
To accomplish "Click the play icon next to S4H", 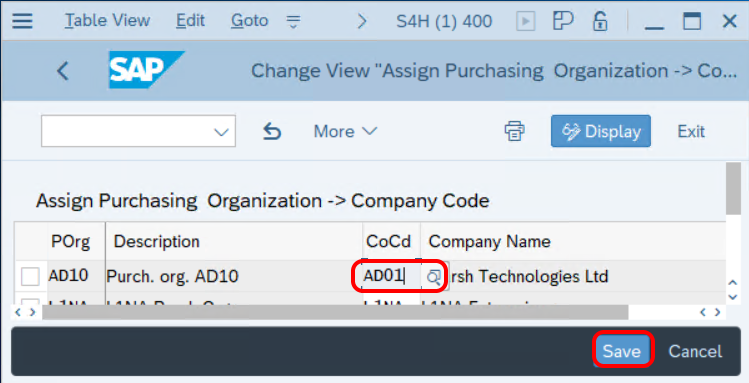I will pos(525,21).
